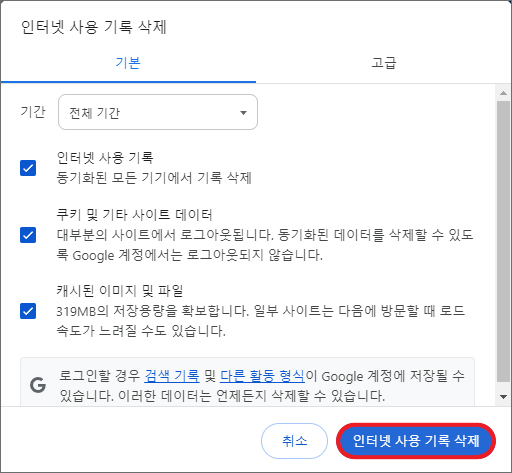The height and width of the screenshot is (473, 512).
Task: Click the vertical scrollbar thumb
Action: tap(503, 242)
